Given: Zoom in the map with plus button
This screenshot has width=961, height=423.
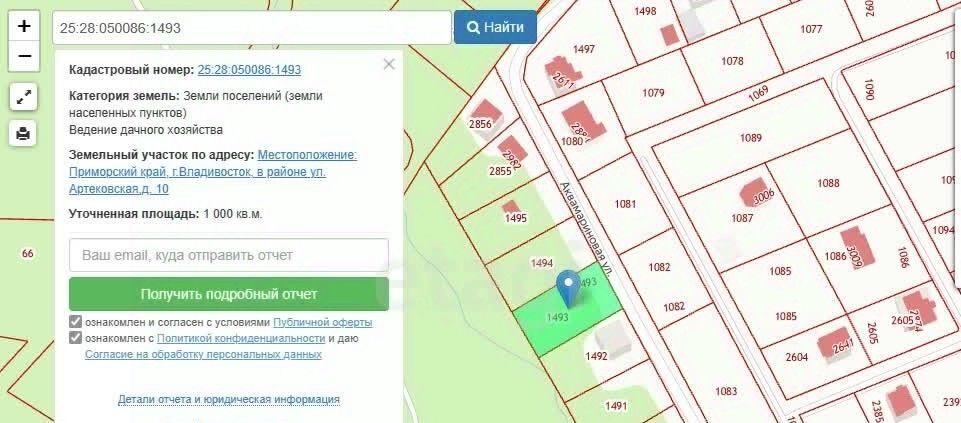Looking at the screenshot, I should (24, 26).
